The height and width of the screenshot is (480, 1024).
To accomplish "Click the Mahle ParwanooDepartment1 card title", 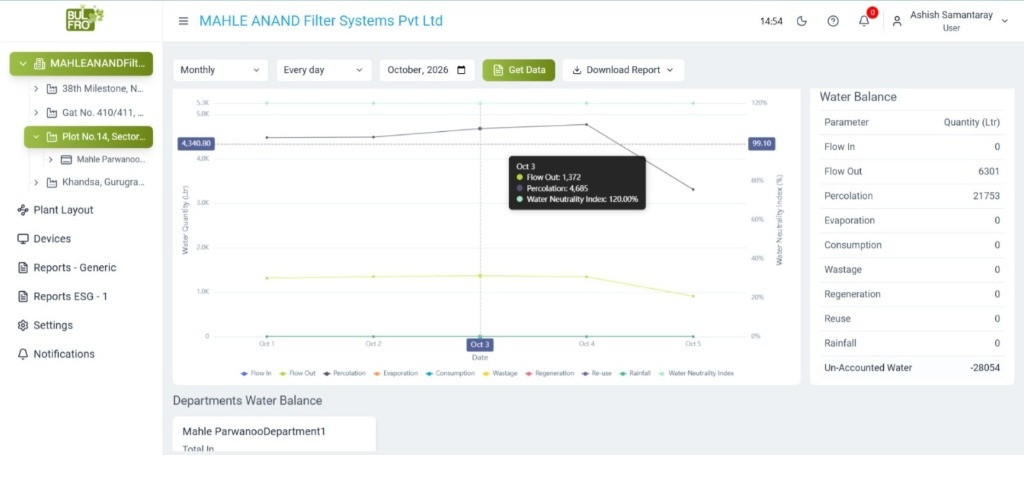I will (x=254, y=432).
